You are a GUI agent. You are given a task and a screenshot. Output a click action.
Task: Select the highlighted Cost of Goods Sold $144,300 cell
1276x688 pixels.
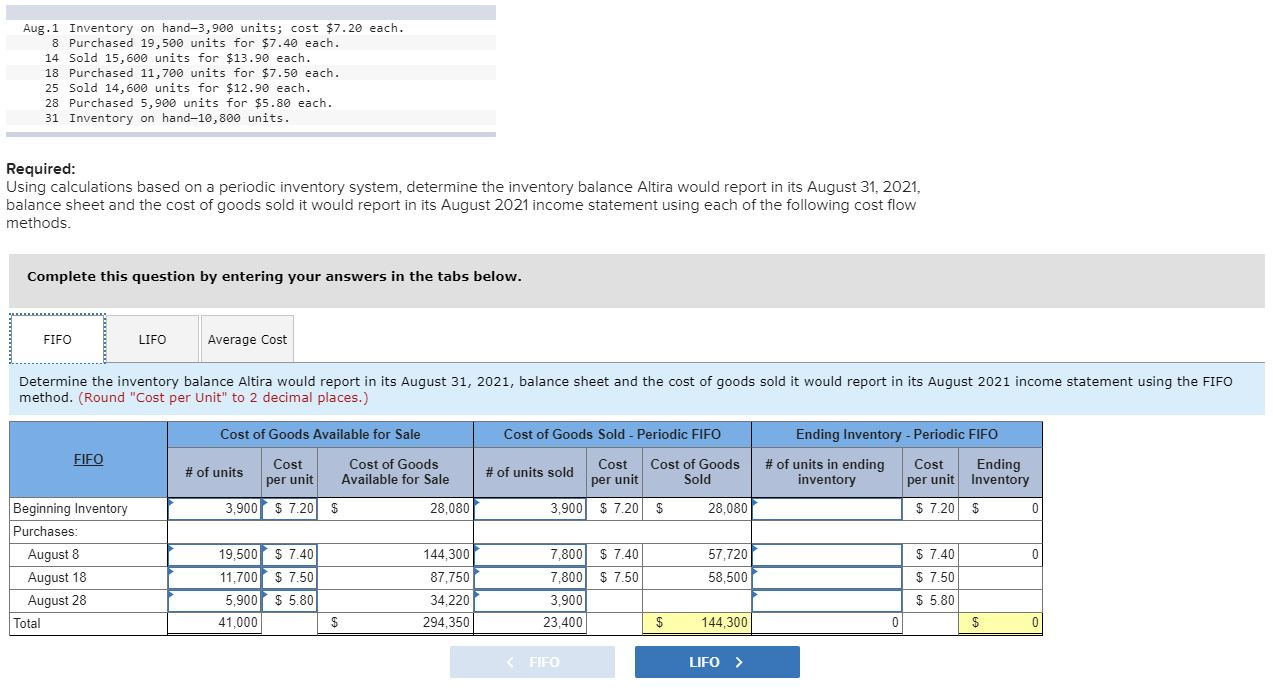(696, 623)
